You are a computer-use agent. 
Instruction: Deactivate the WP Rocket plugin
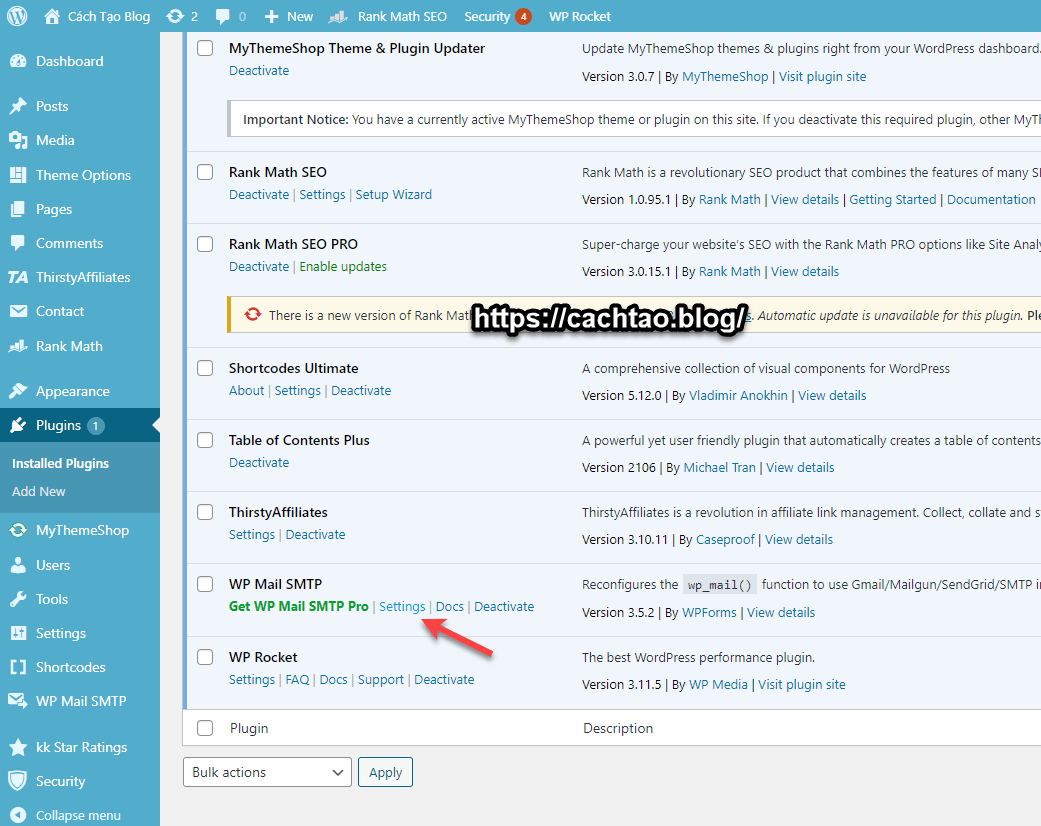tap(444, 679)
